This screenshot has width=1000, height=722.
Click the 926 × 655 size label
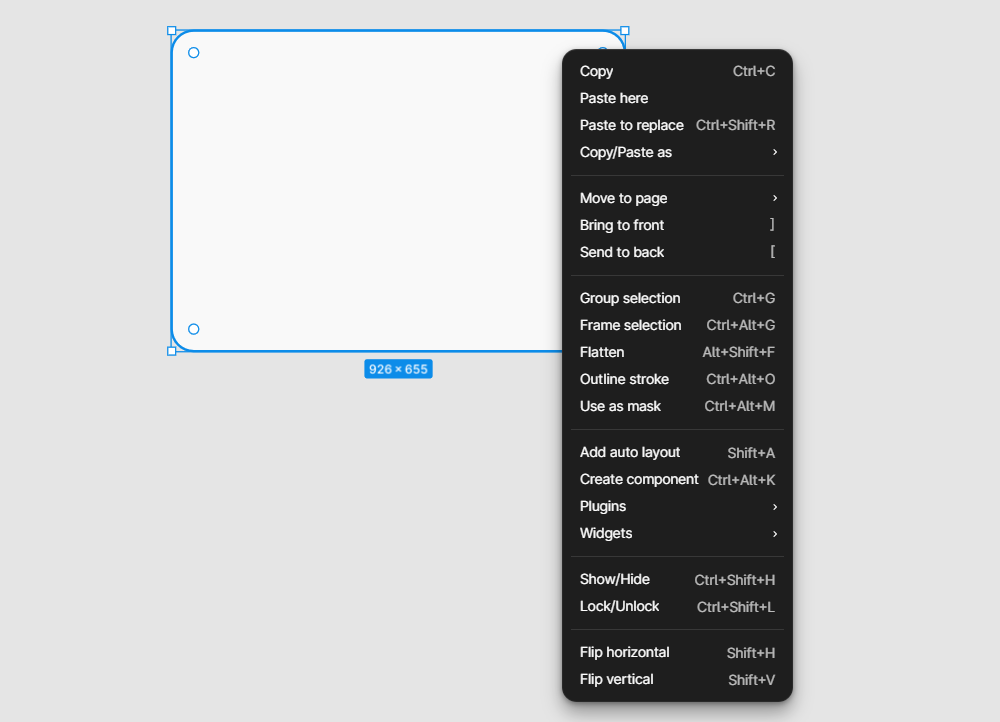[x=399, y=369]
